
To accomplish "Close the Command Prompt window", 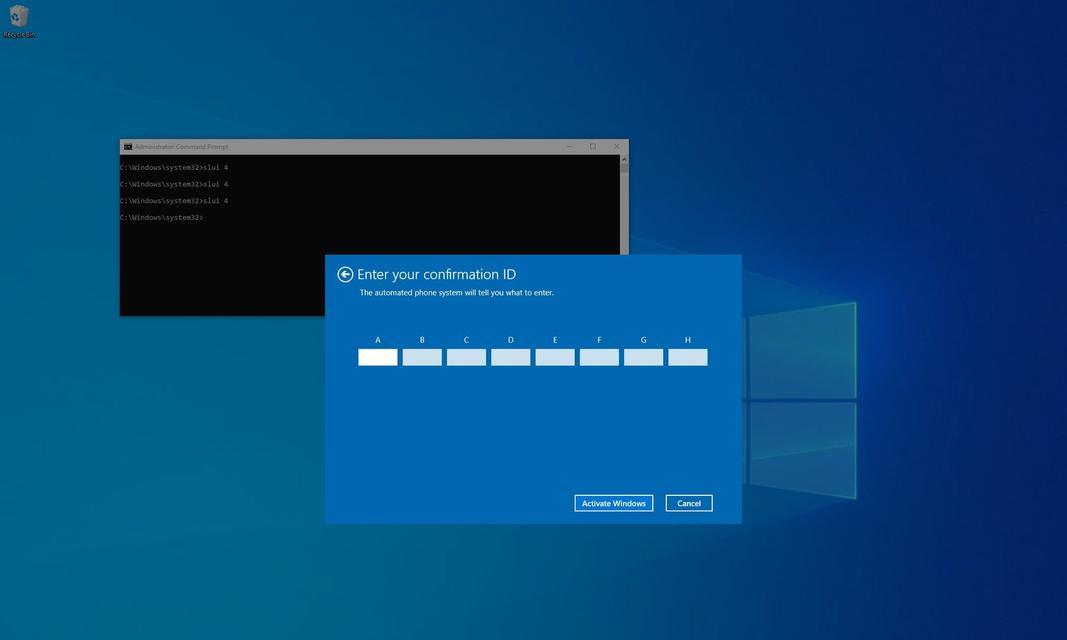I will (x=617, y=147).
